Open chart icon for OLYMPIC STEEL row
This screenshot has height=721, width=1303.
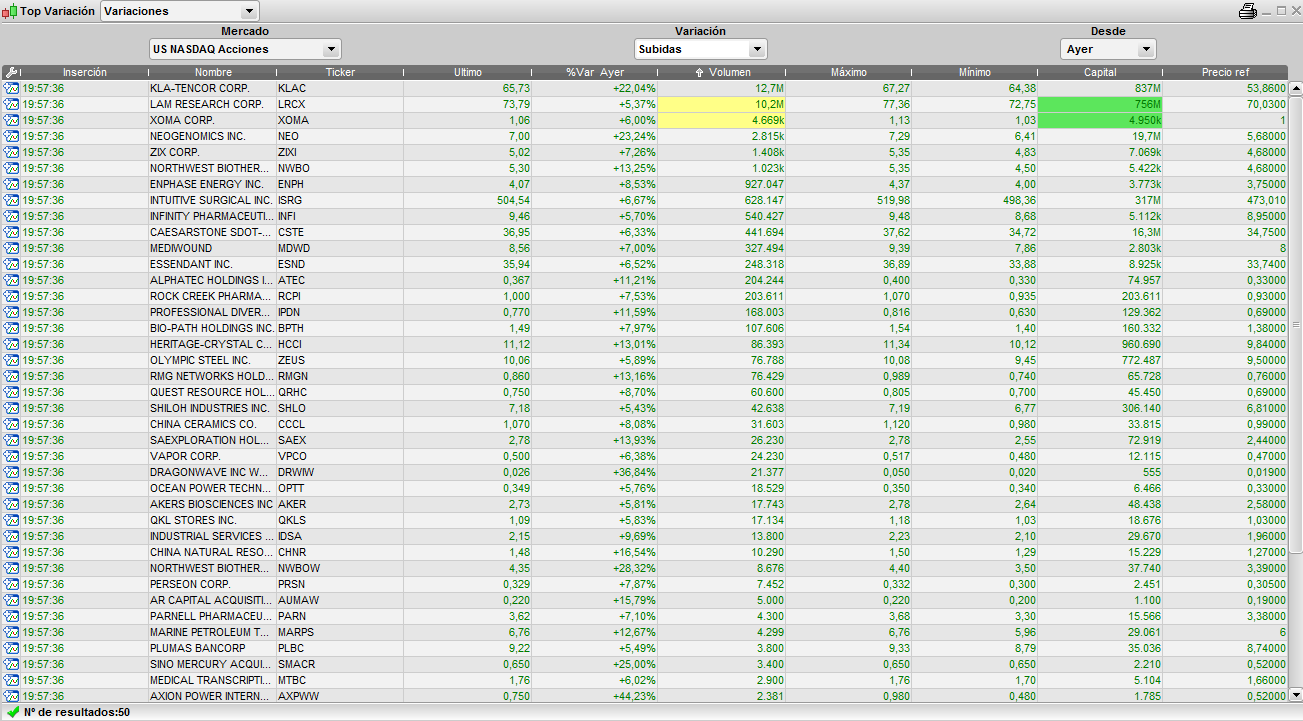tap(11, 360)
